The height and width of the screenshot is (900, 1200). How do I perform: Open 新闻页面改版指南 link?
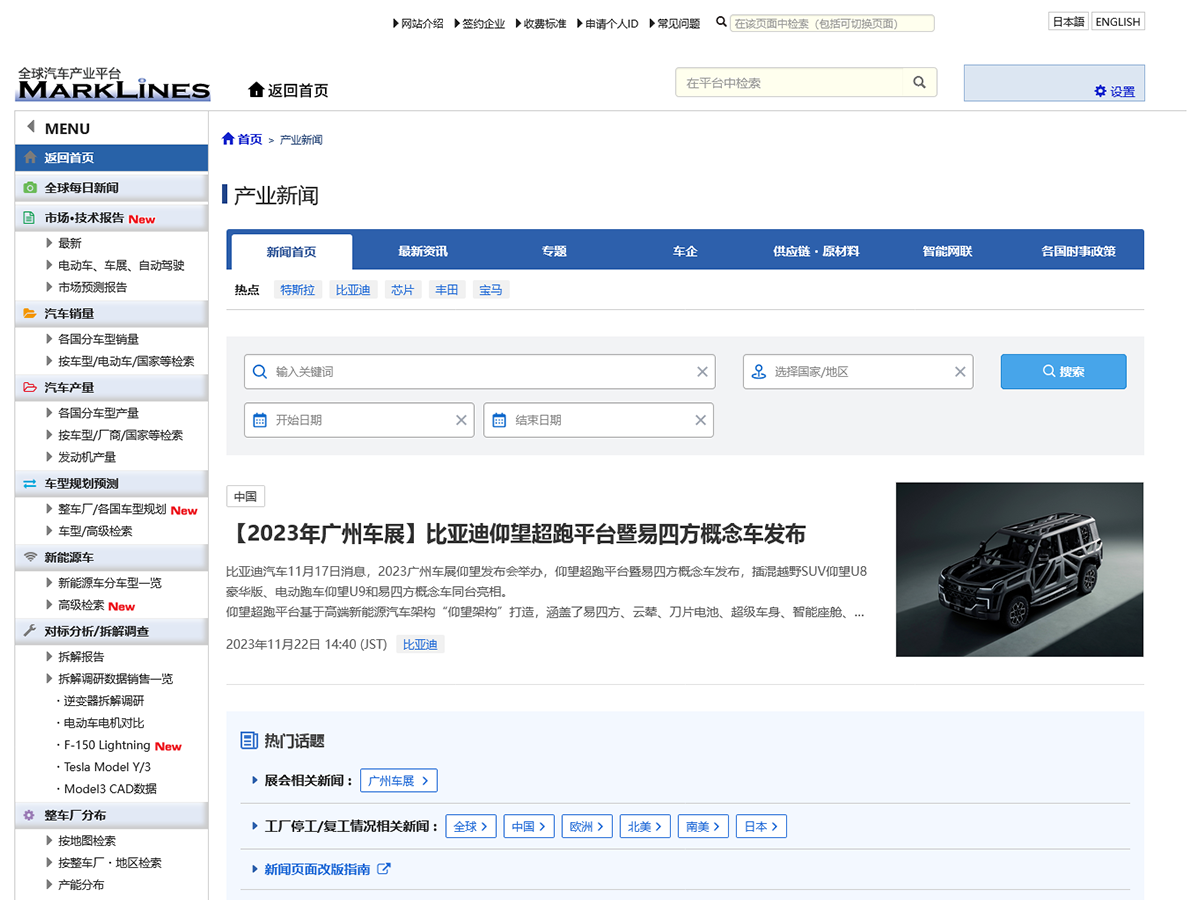coord(317,869)
